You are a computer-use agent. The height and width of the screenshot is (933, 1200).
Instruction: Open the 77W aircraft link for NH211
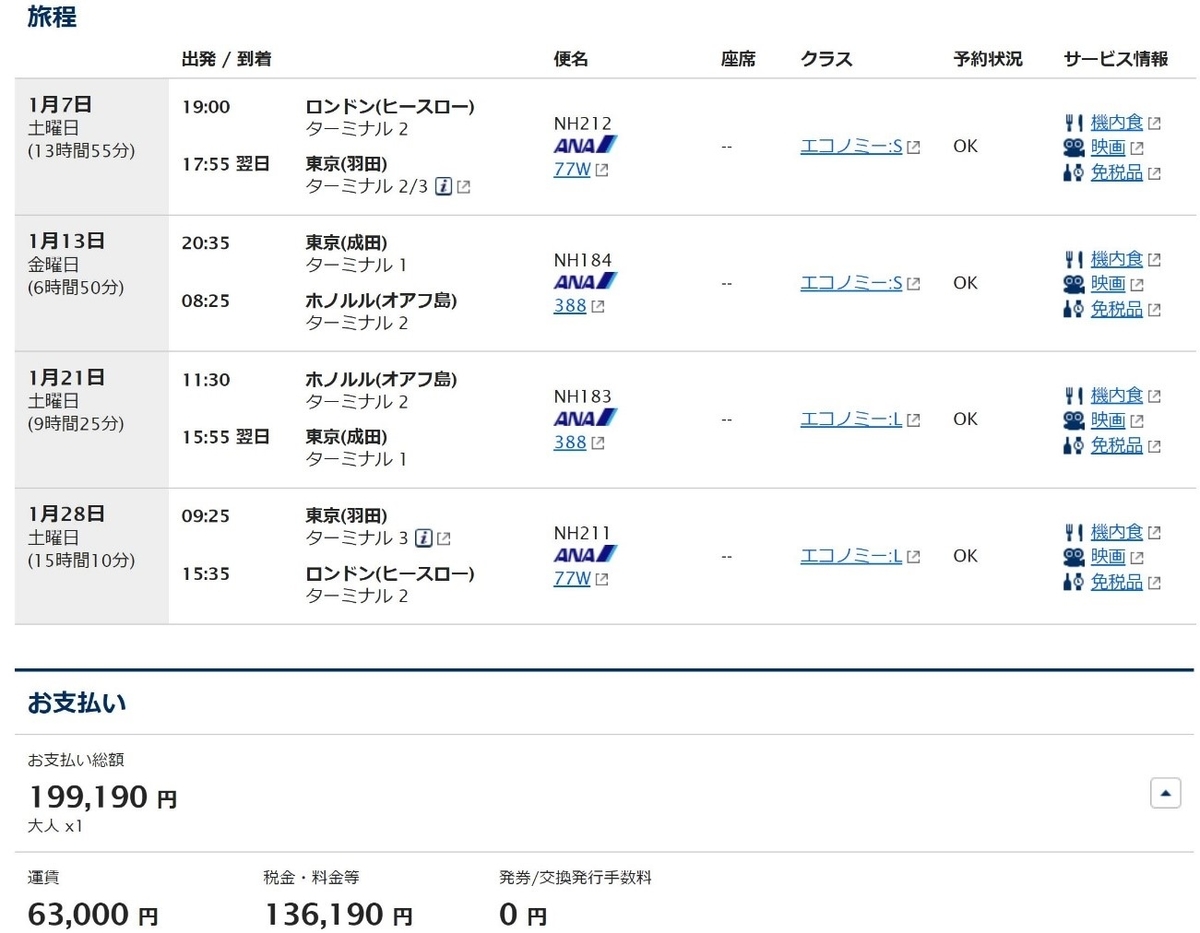[x=572, y=578]
